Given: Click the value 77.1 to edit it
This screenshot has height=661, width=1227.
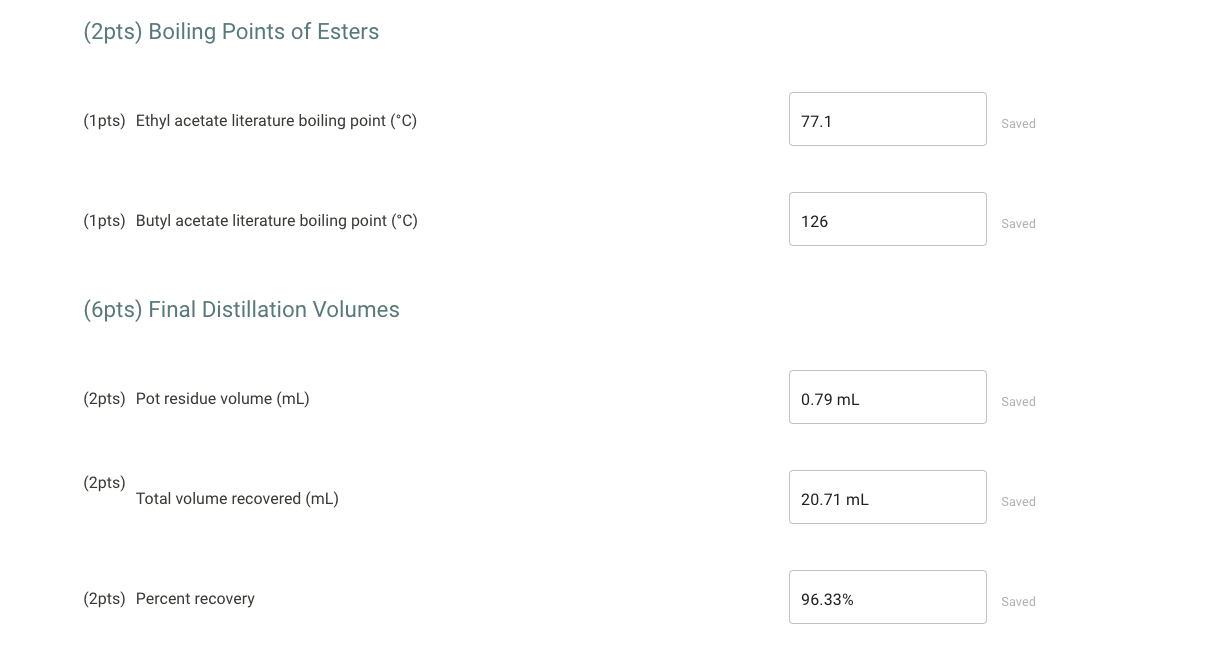Looking at the screenshot, I should 816,121.
